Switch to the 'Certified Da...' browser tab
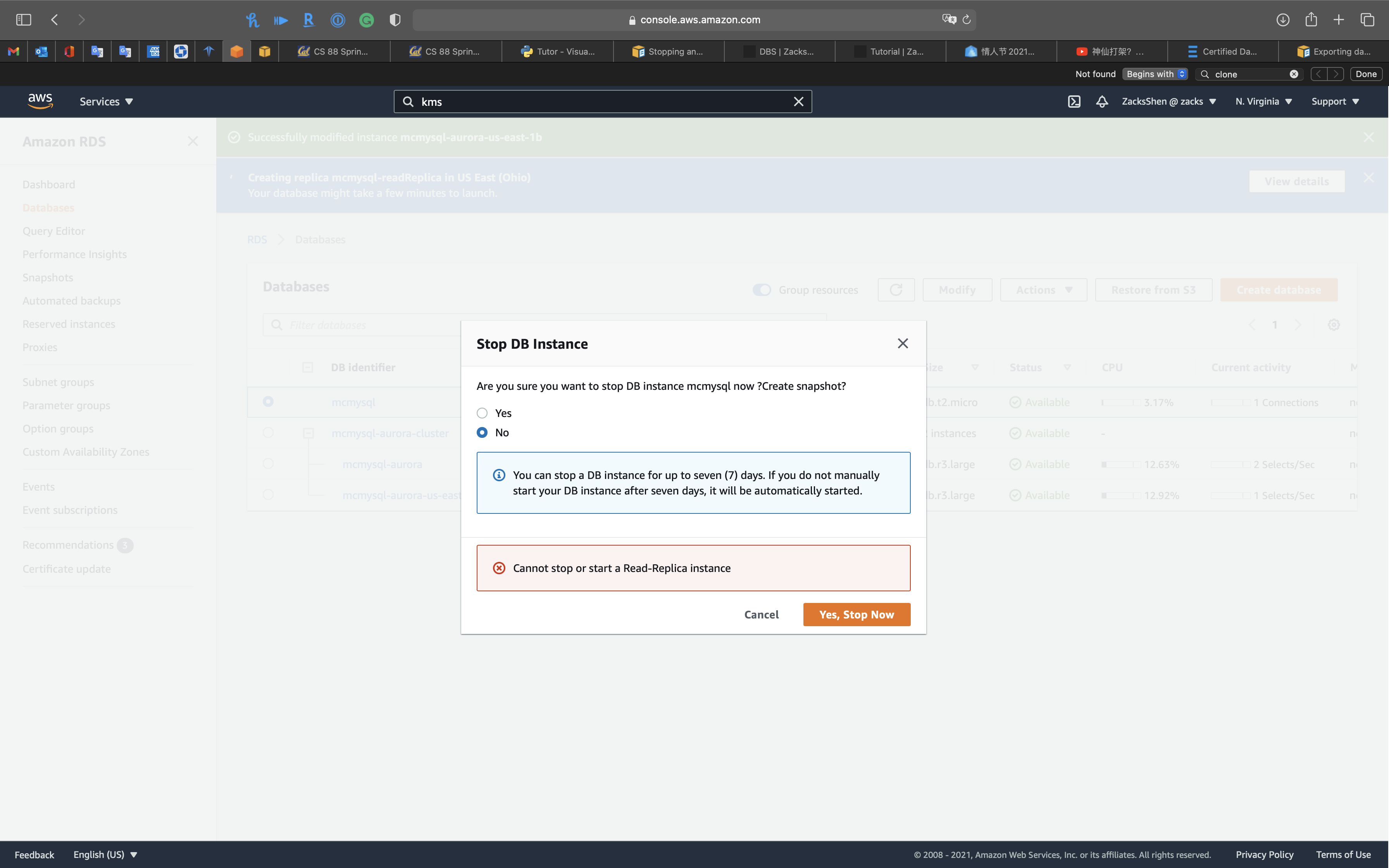Screen dimensions: 1389x868 (1223, 52)
